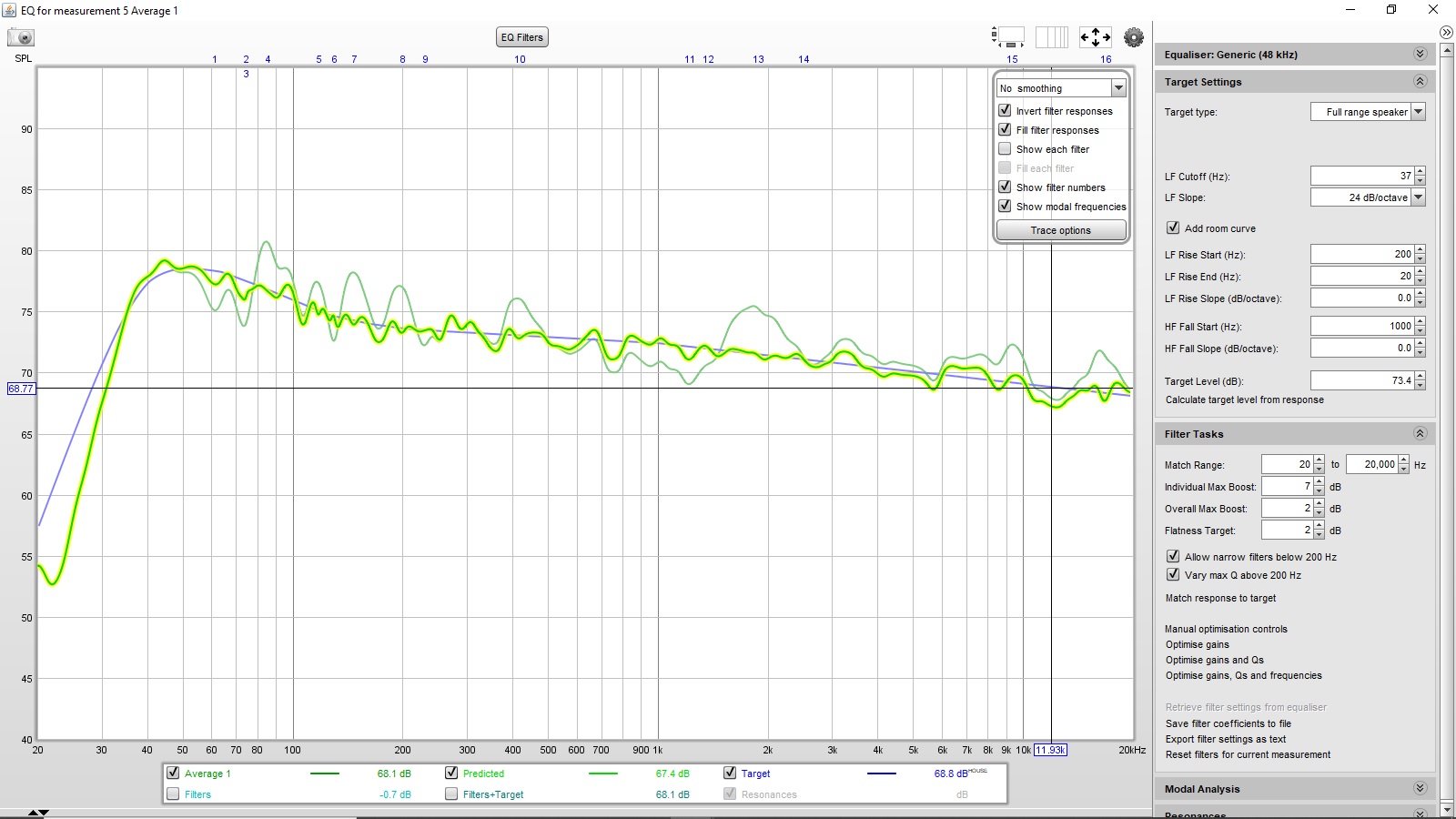Screen dimensions: 1456x819
Task: Click the 68.77 SPL cursor readout
Action: pos(20,389)
